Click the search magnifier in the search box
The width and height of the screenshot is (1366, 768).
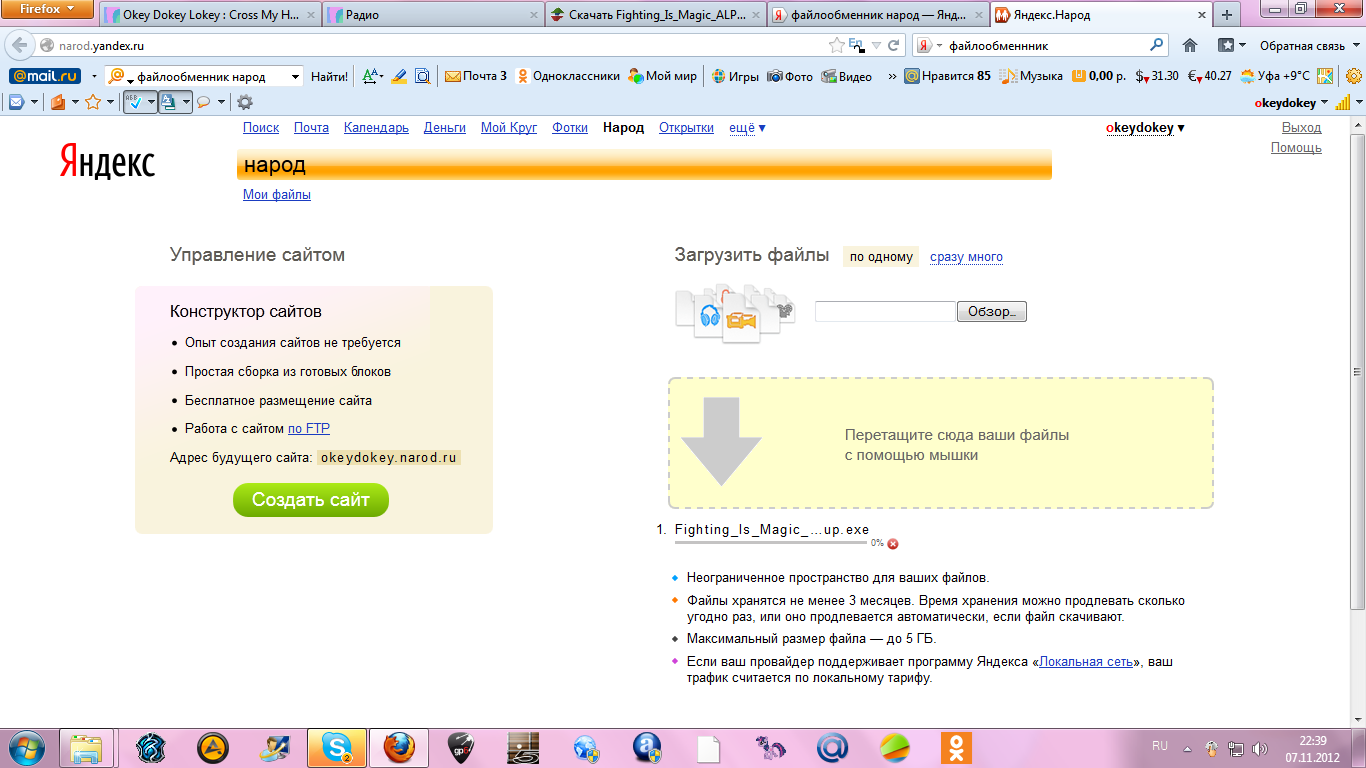point(1158,45)
